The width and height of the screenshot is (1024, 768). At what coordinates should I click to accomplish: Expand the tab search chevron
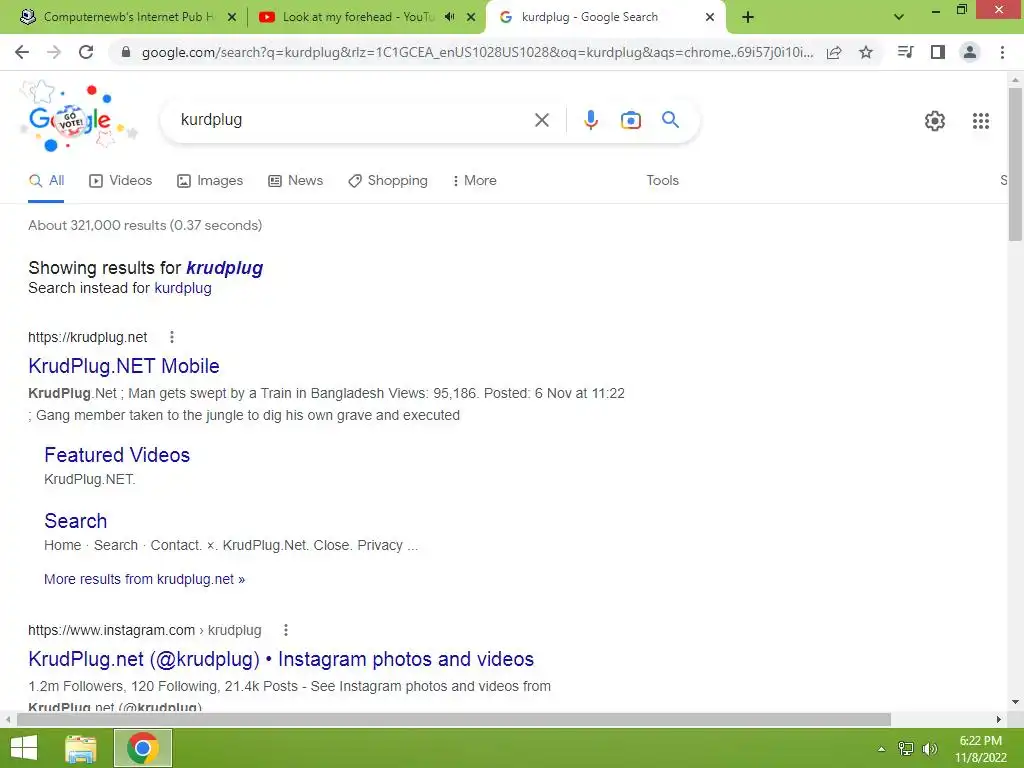pyautogui.click(x=899, y=17)
